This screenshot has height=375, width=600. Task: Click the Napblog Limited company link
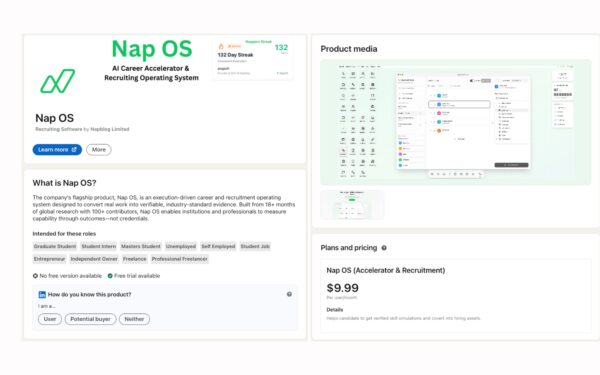click(x=110, y=129)
